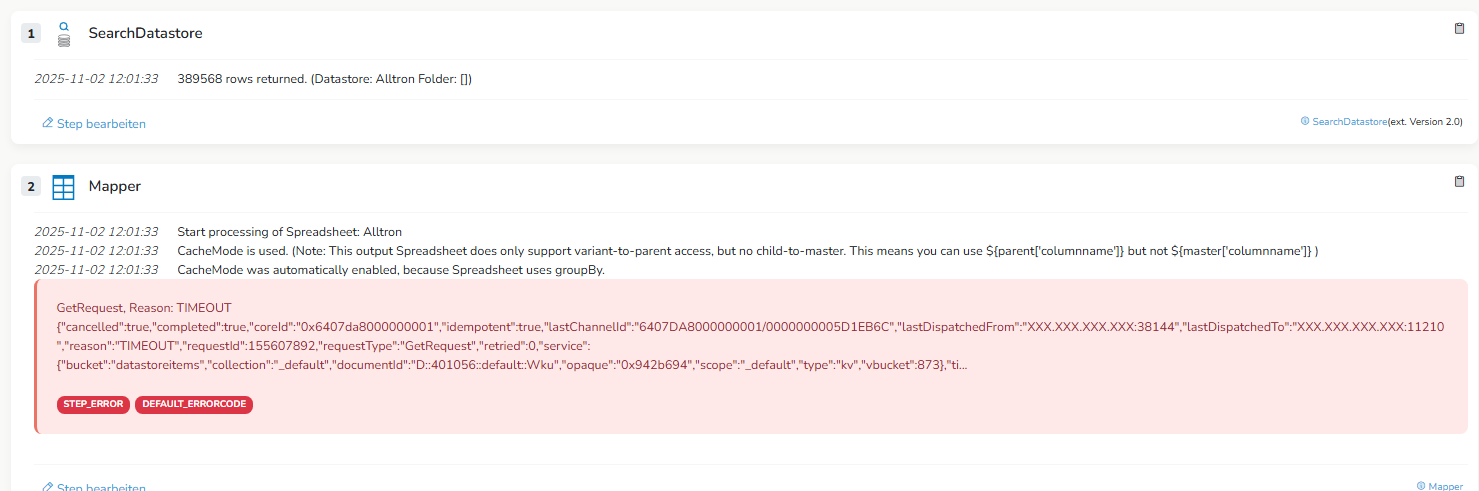This screenshot has height=491, width=1479.
Task: Copy Mapper log via clipboard icon
Action: 1459,182
